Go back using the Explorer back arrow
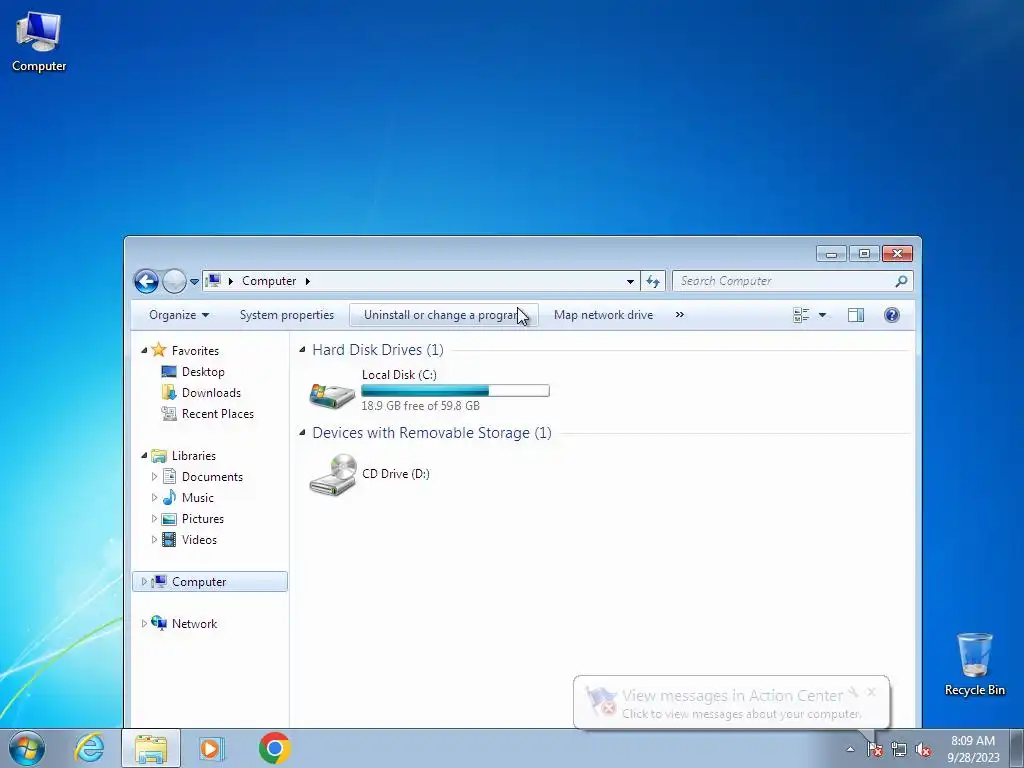 (146, 281)
